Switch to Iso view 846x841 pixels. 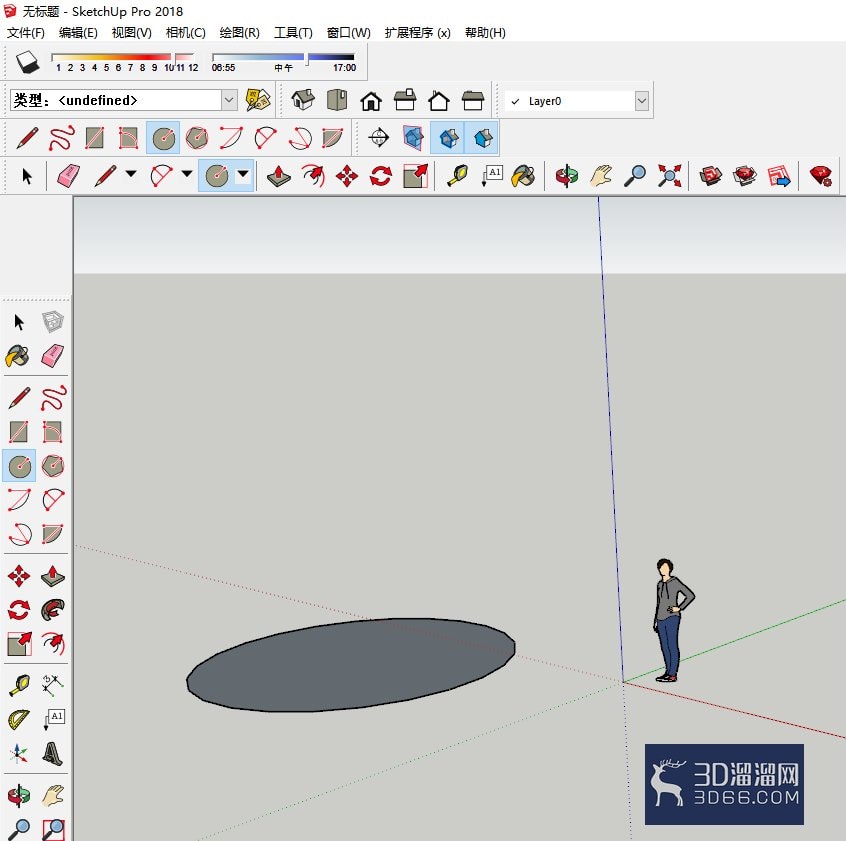coord(303,100)
